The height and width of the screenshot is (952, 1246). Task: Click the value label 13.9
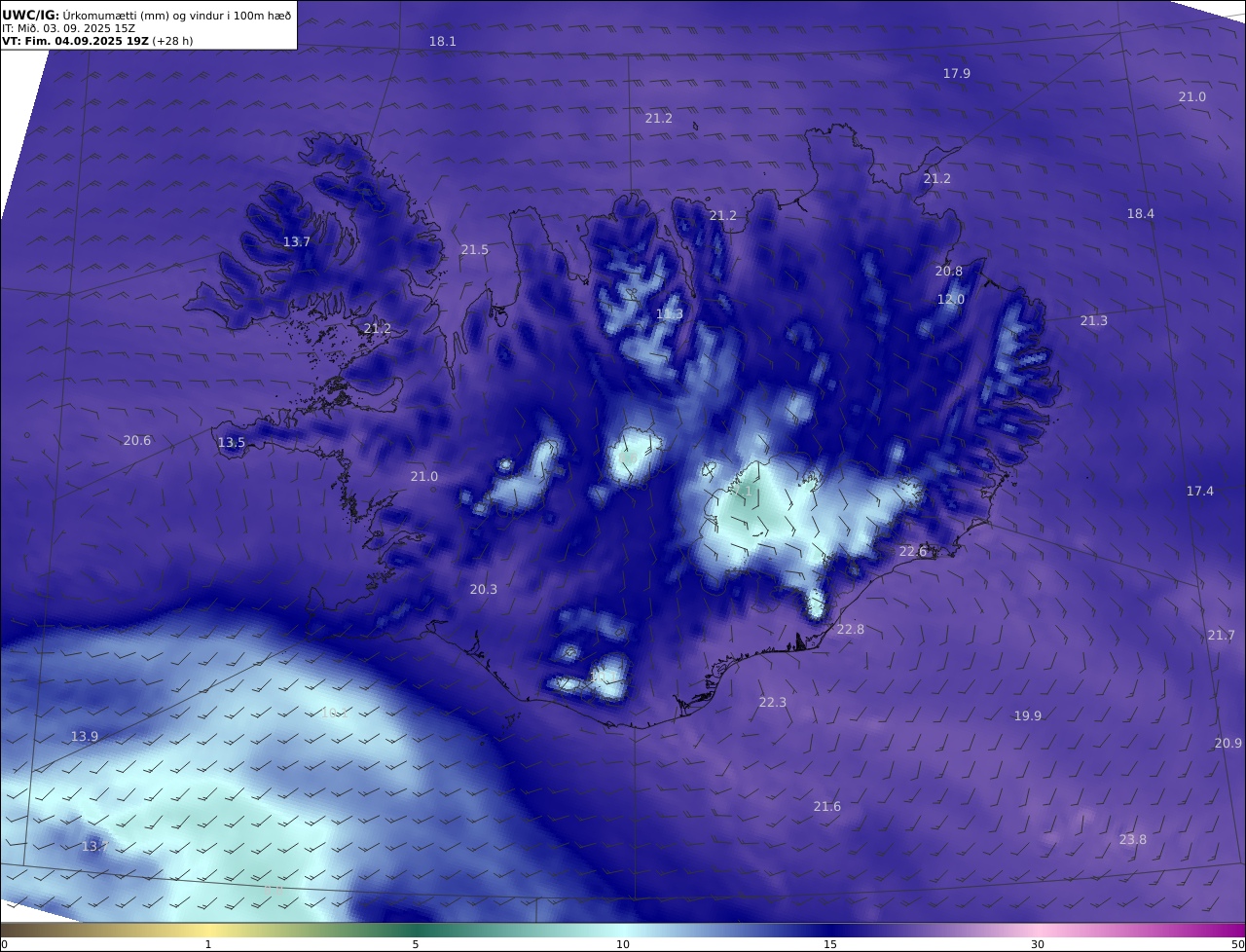(x=85, y=736)
